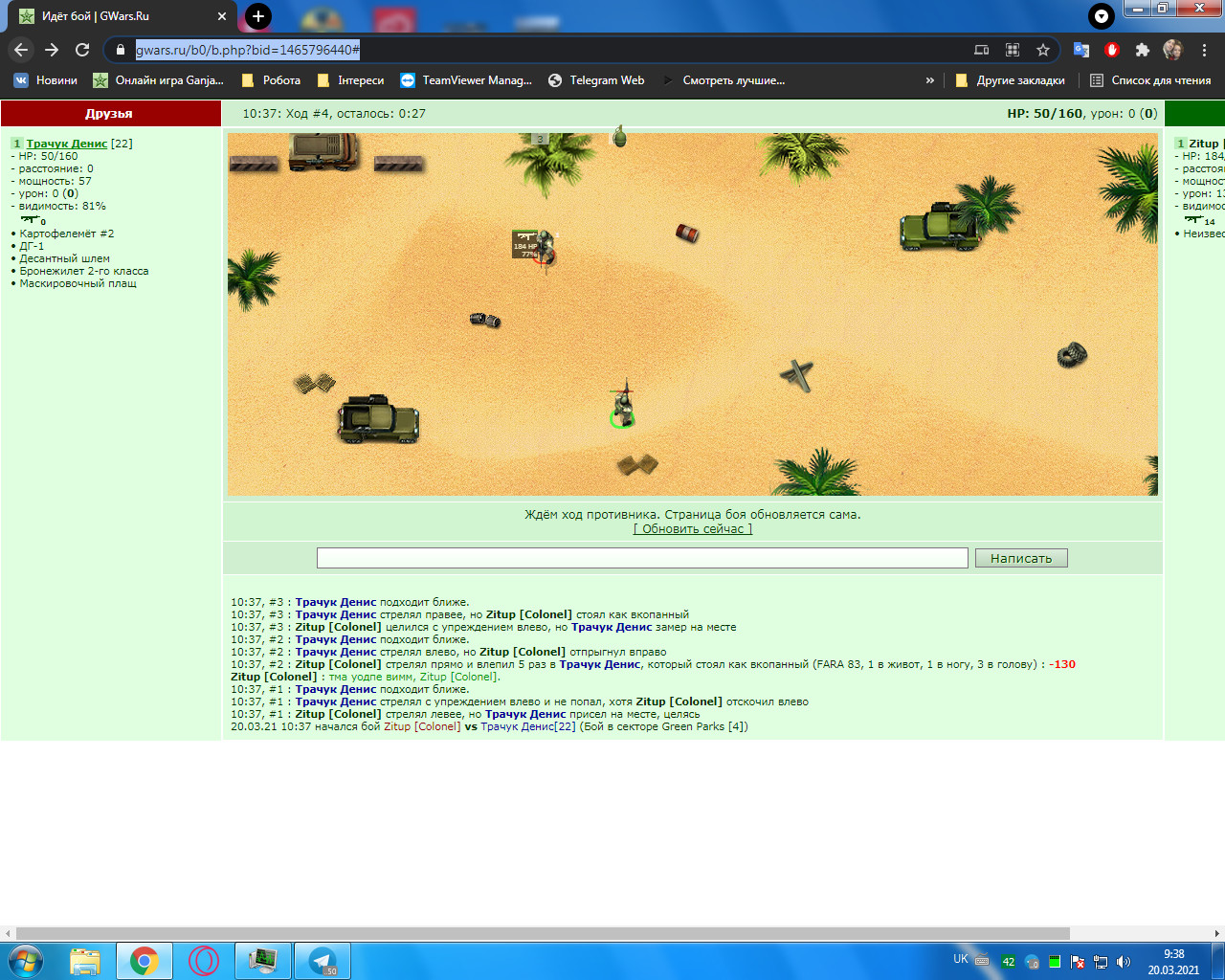
Task: Click Zitup enemy name in right panel
Action: click(1203, 144)
